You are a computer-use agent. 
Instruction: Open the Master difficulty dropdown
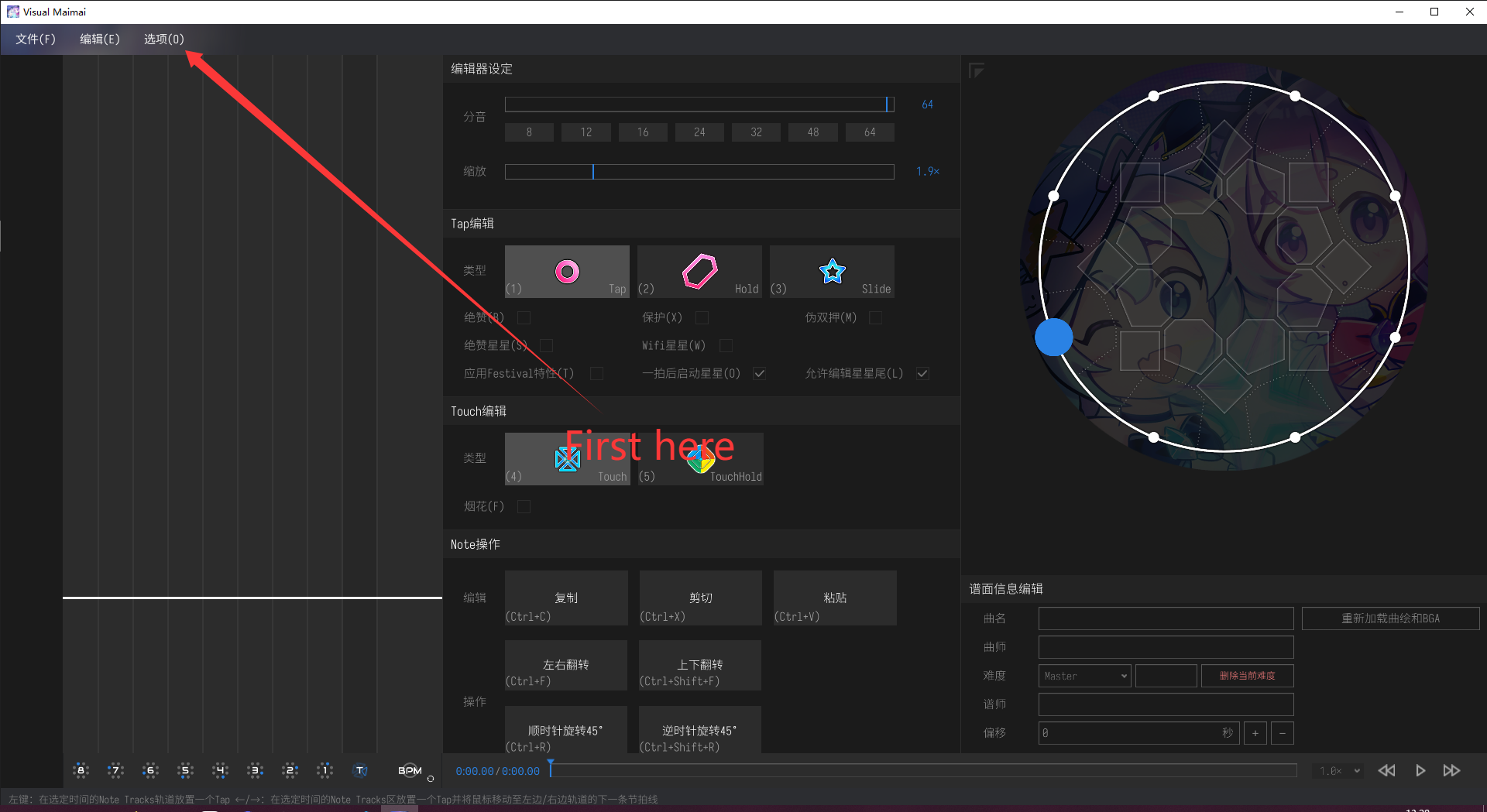pyautogui.click(x=1084, y=676)
